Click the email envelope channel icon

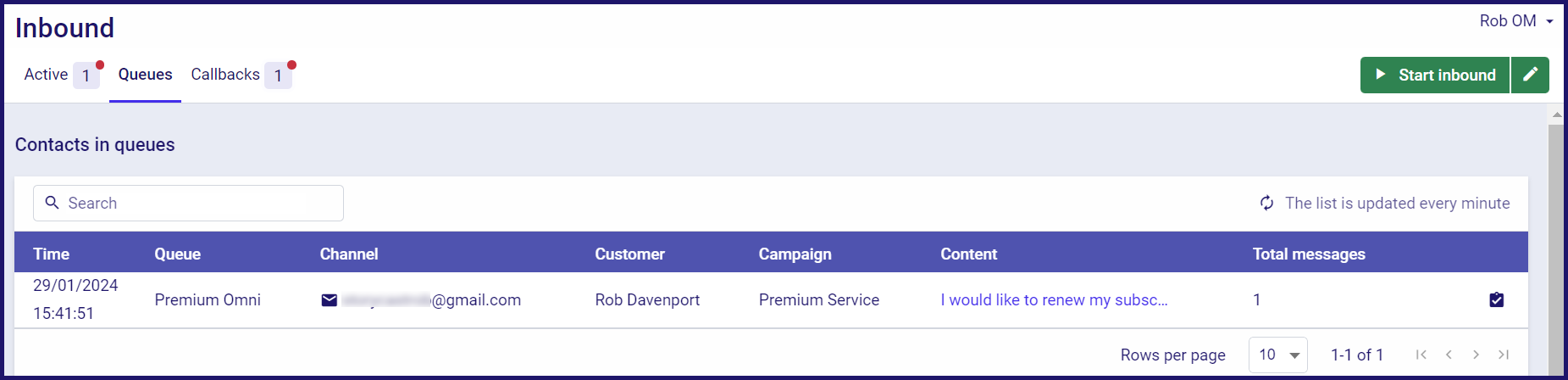pos(330,300)
